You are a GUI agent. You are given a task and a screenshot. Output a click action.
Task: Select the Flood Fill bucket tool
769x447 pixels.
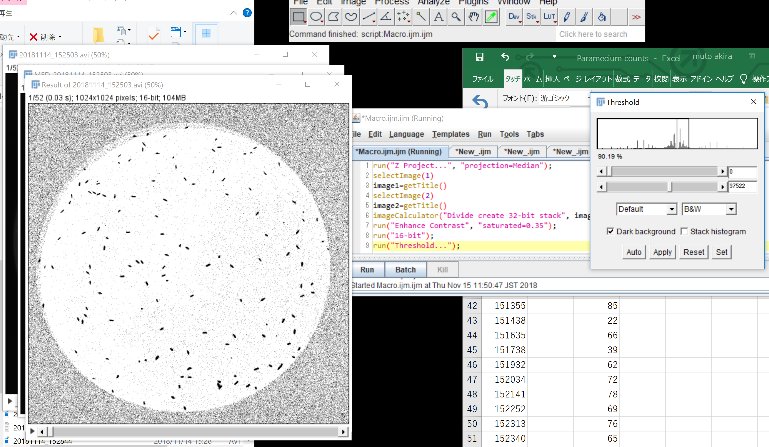tap(601, 17)
